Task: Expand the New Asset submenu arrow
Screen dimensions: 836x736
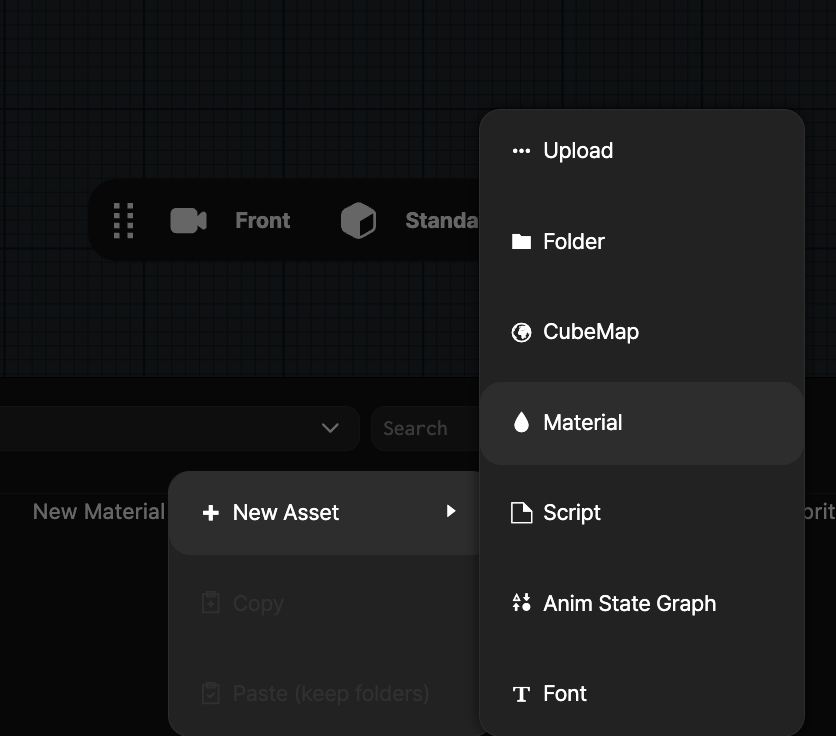Action: 451,512
